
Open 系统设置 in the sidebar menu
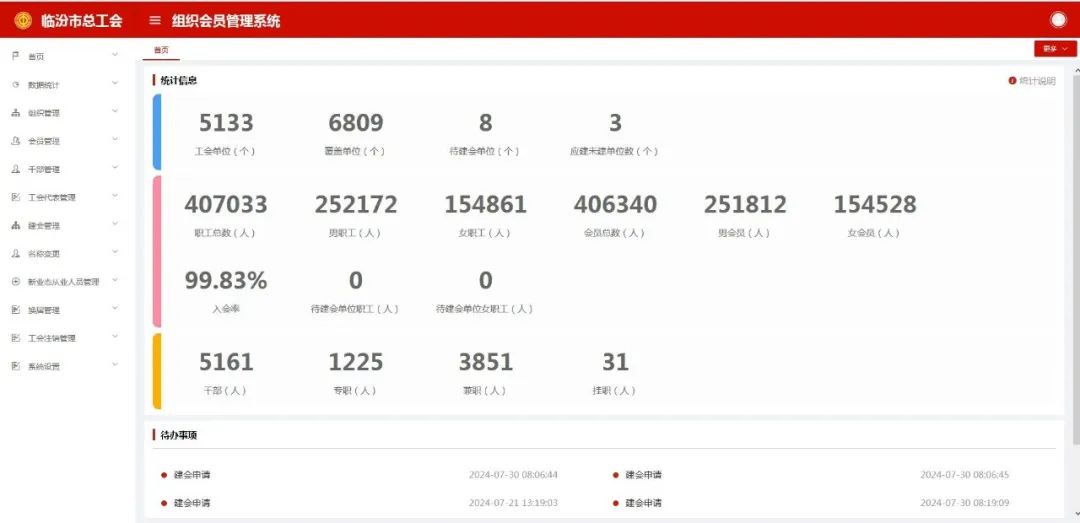click(43, 367)
